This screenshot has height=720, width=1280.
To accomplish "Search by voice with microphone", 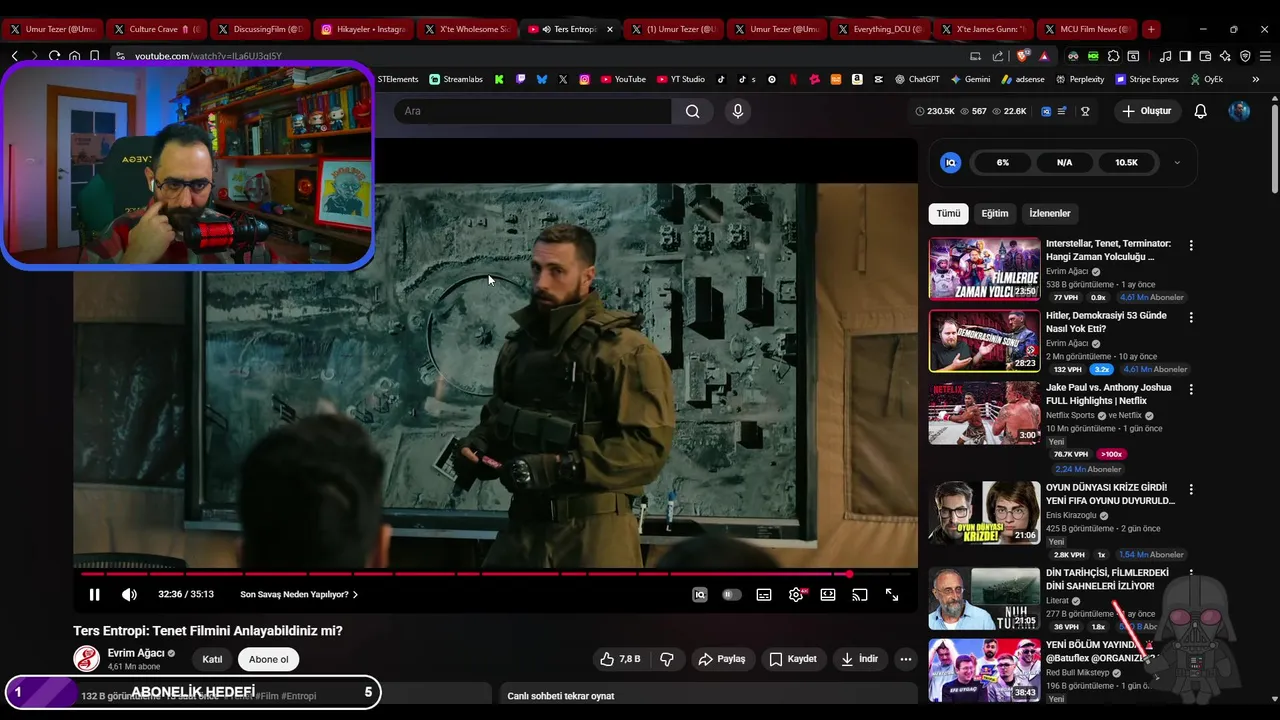I will tap(738, 111).
